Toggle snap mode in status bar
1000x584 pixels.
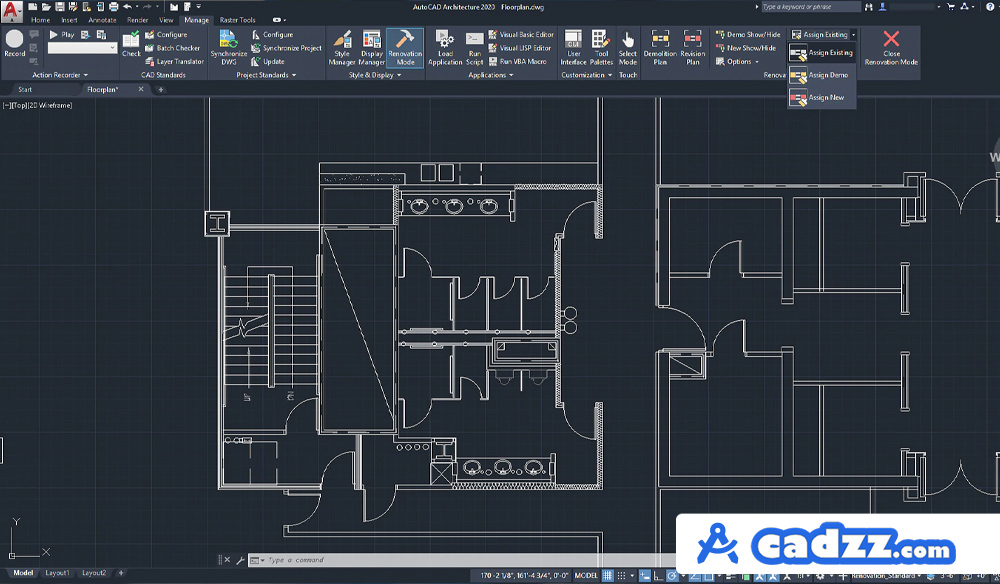pyautogui.click(x=621, y=576)
